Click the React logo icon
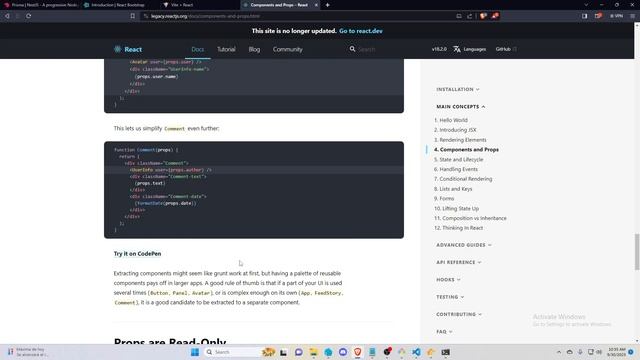Viewport: 640px width, 360px height. pyautogui.click(x=118, y=49)
